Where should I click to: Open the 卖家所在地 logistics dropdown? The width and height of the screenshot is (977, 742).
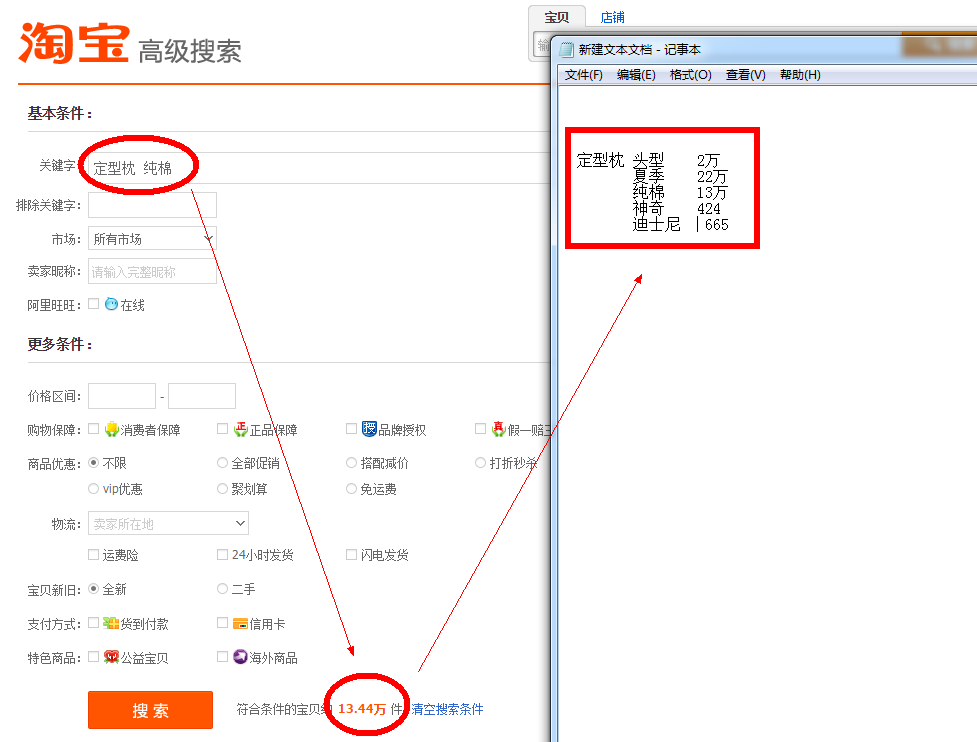(x=167, y=523)
